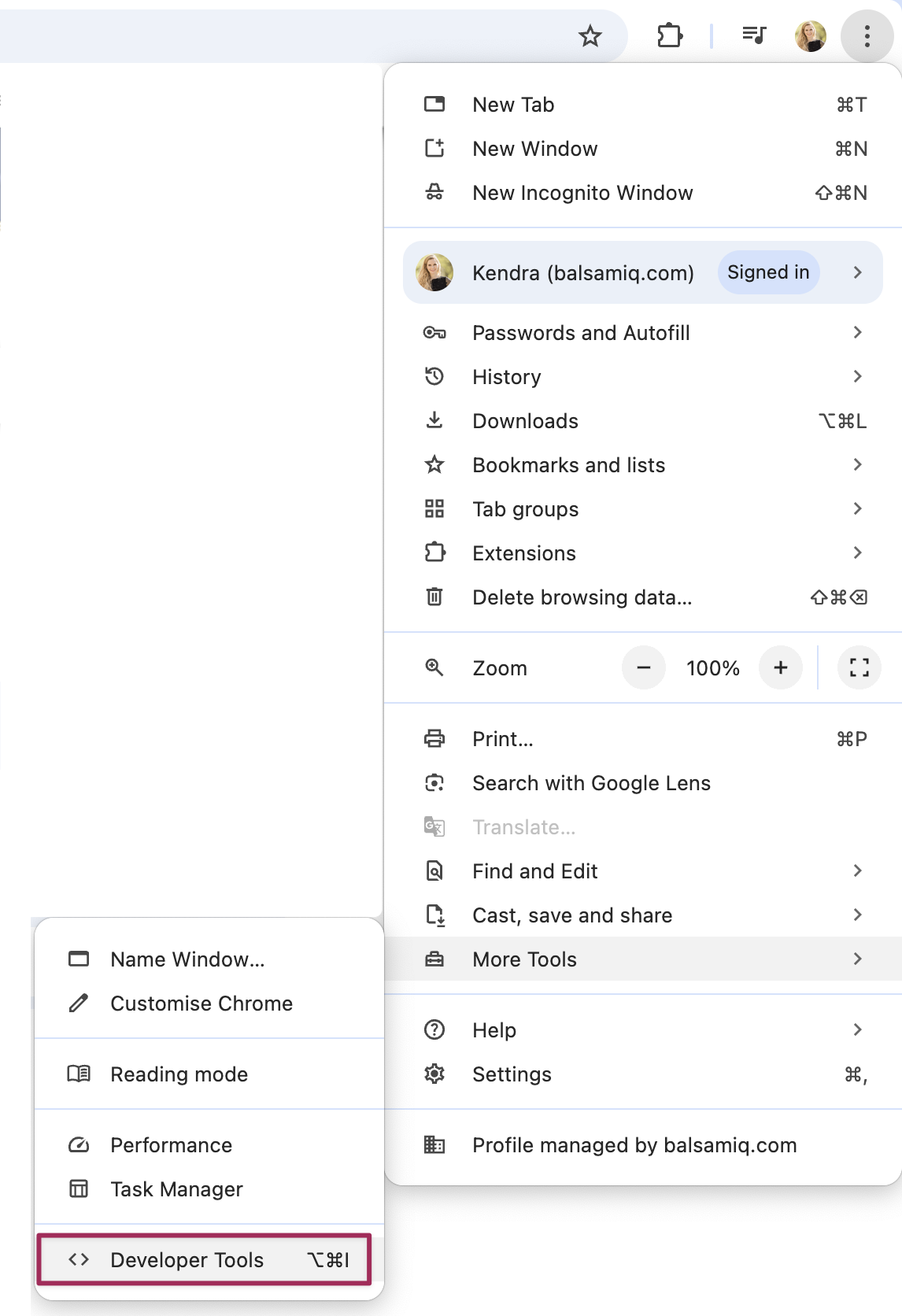Click the profile avatar in the toolbar

pyautogui.click(x=810, y=36)
